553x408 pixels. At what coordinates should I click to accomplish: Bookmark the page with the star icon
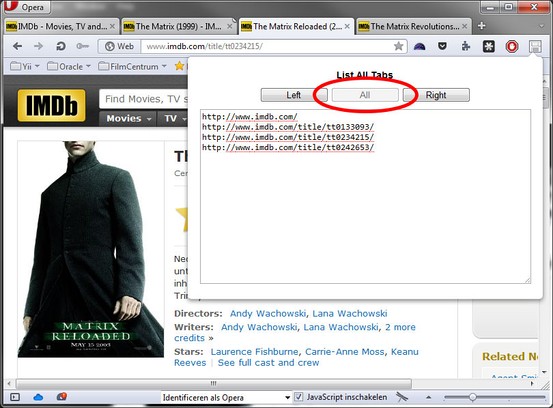[399, 46]
